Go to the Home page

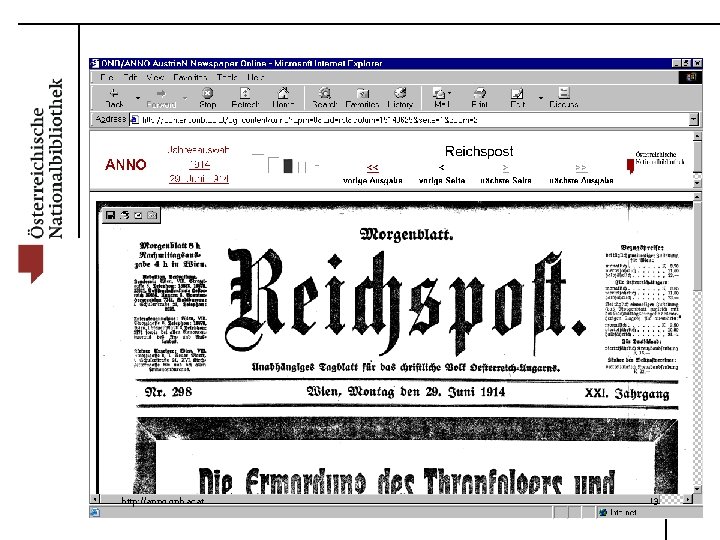(x=283, y=98)
